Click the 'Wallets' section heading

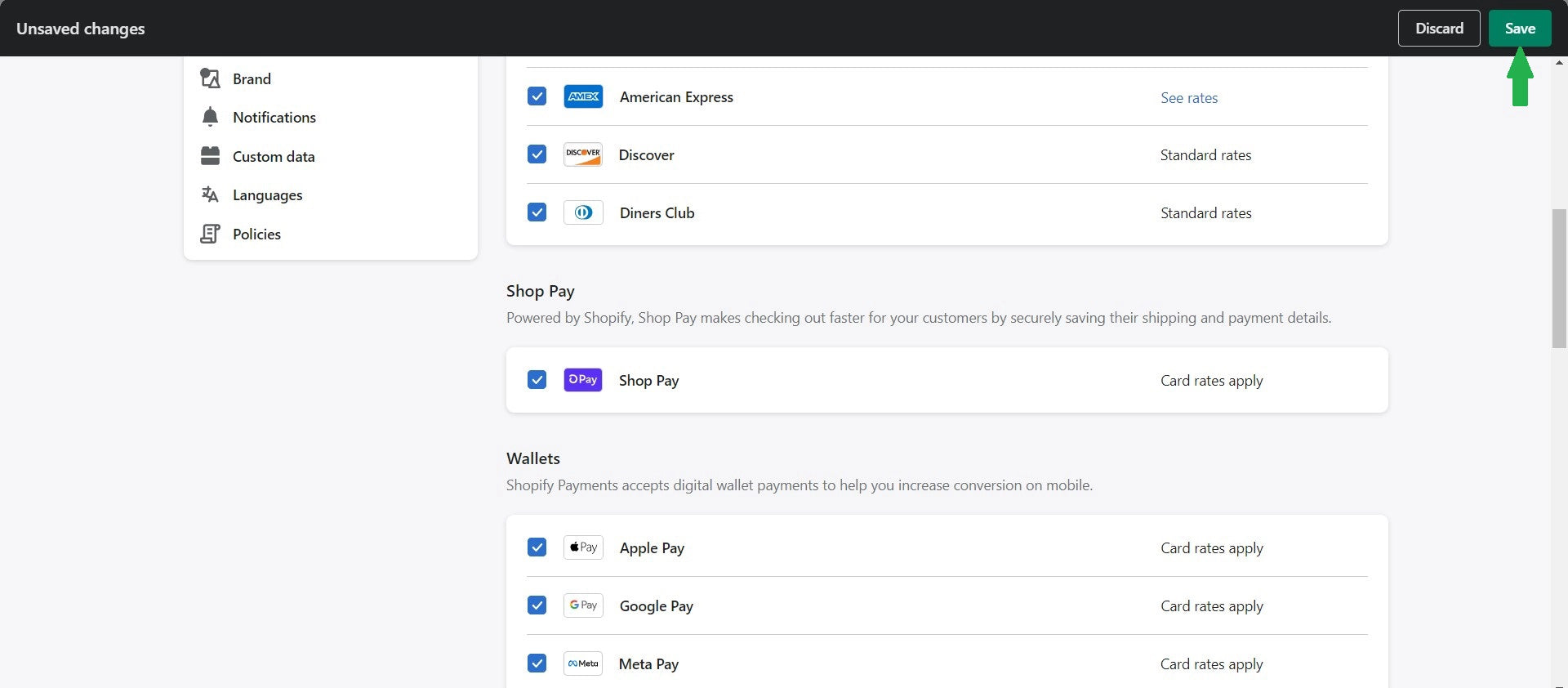pyautogui.click(x=533, y=458)
